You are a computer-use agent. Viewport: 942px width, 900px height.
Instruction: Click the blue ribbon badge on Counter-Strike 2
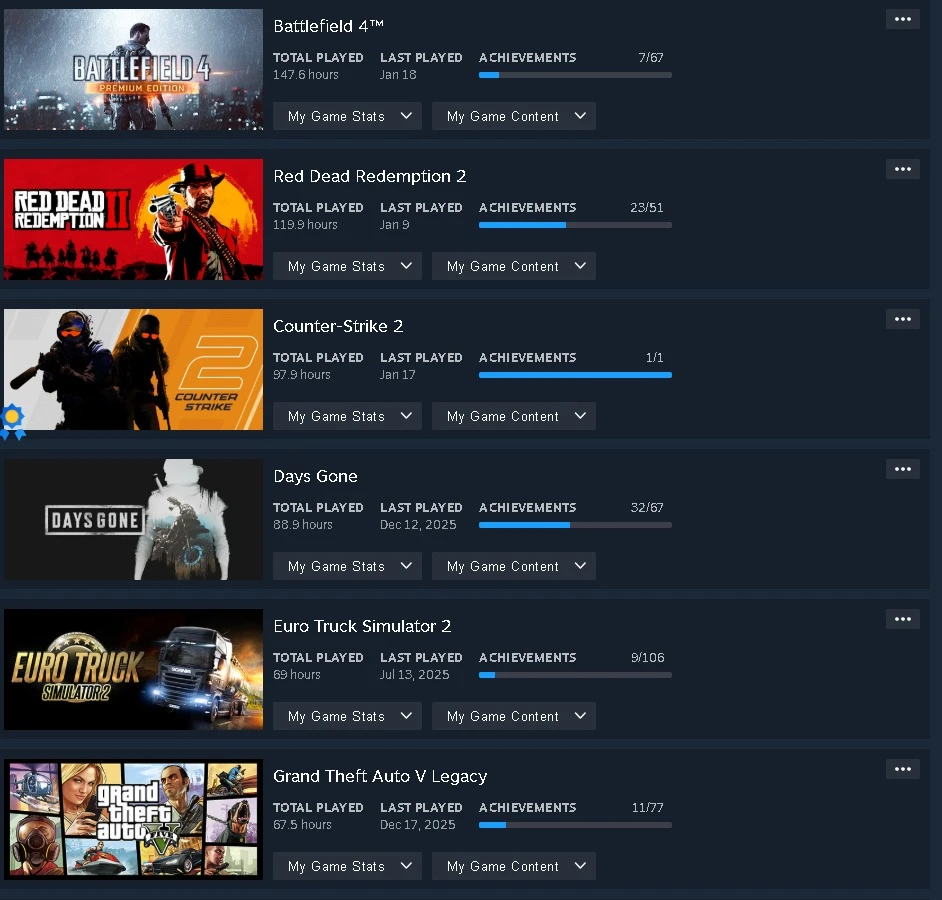click(13, 422)
